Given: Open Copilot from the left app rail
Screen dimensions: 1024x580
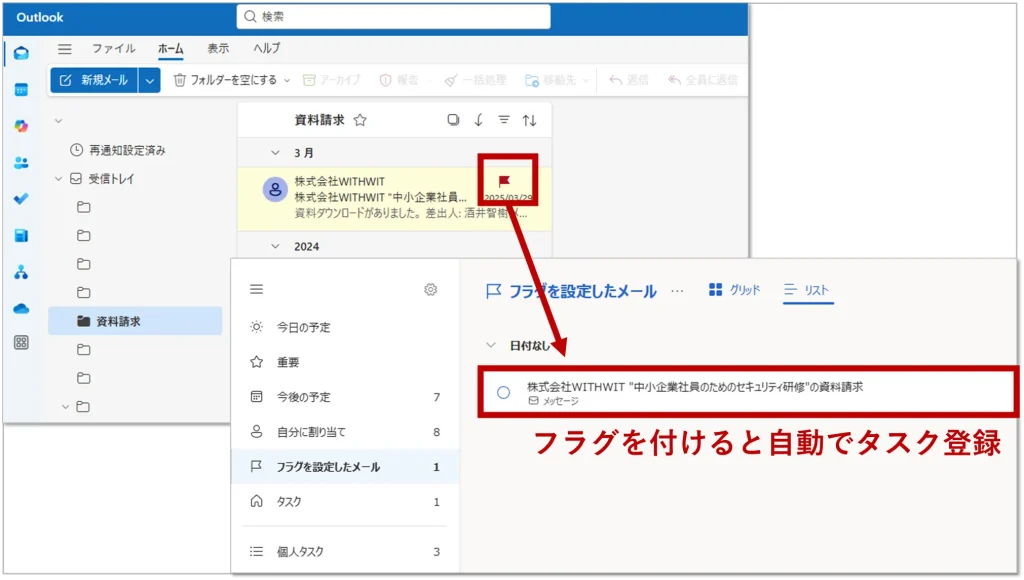Looking at the screenshot, I should 21,126.
